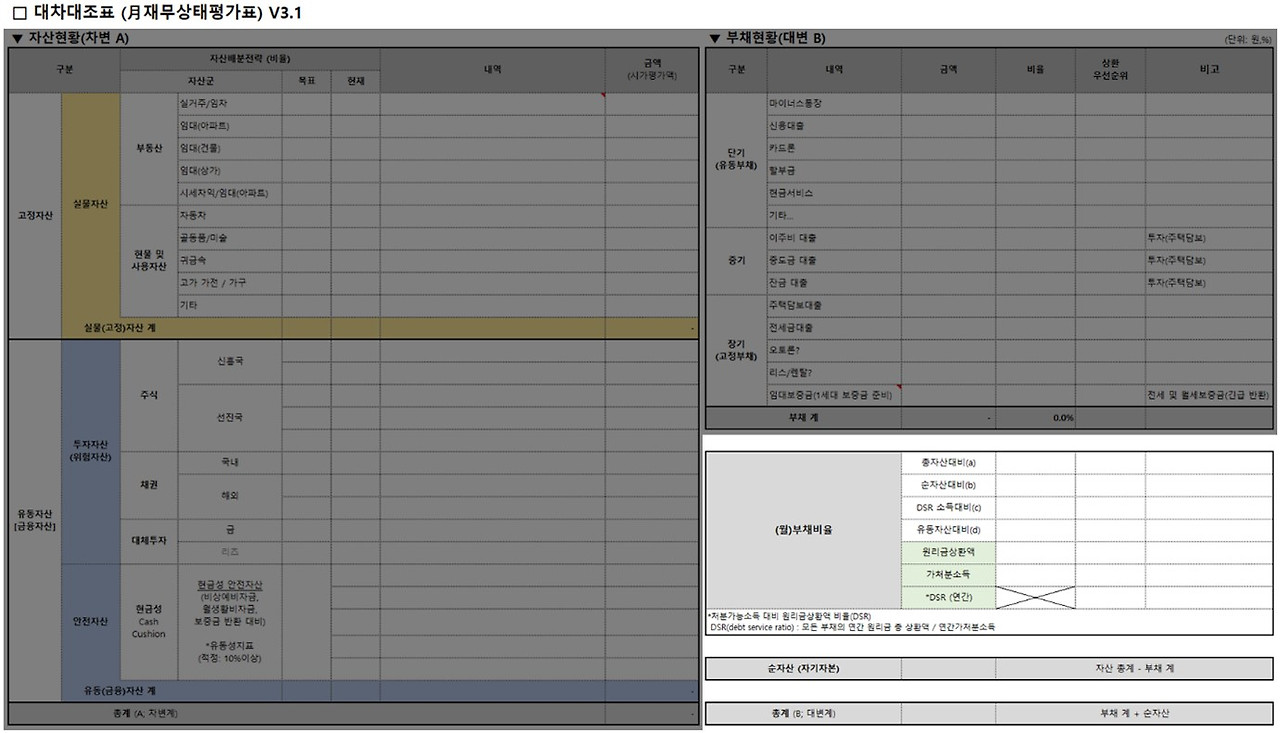Click the 채권 group cell

coord(149,485)
